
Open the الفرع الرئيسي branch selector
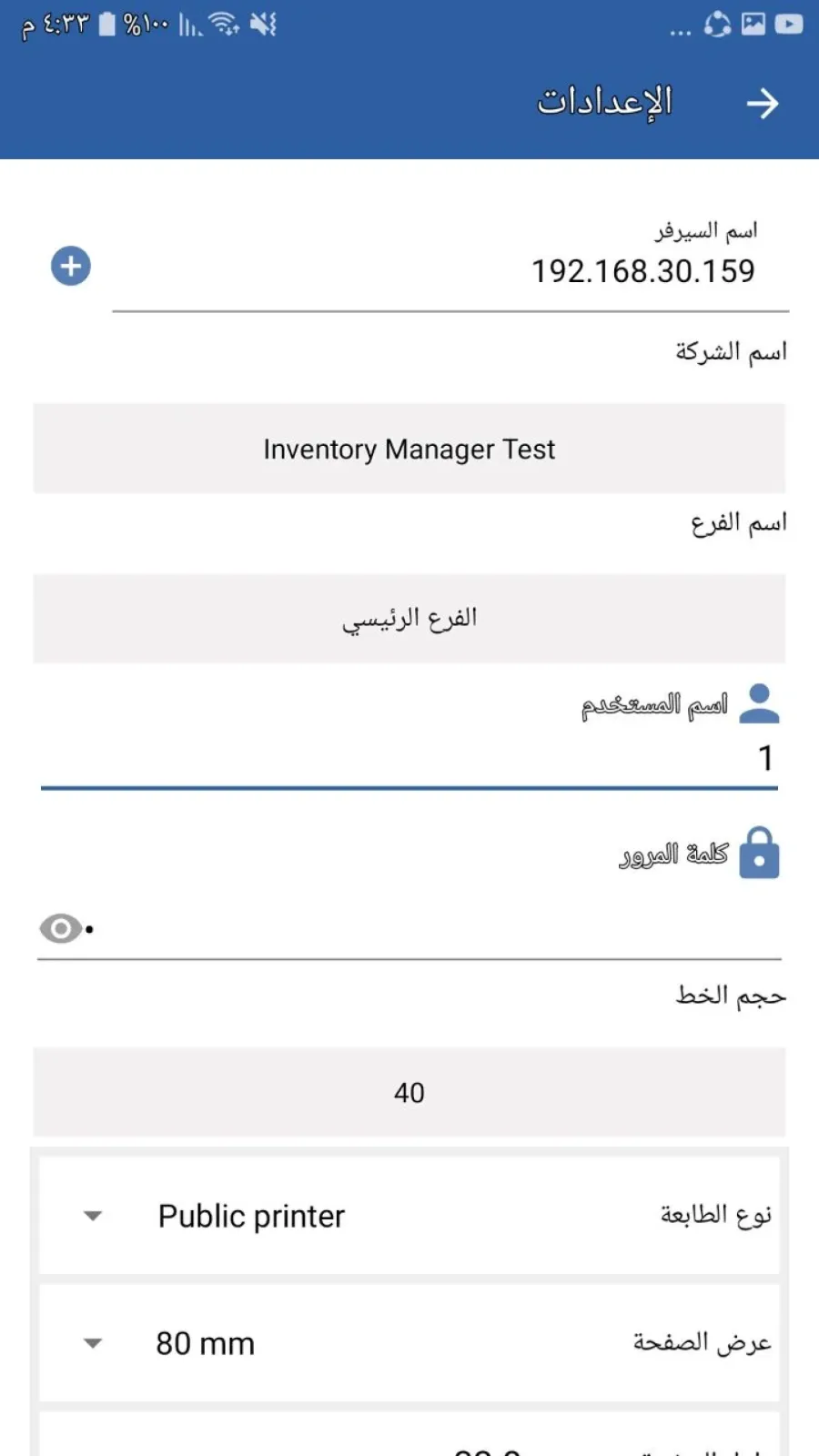pos(409,619)
